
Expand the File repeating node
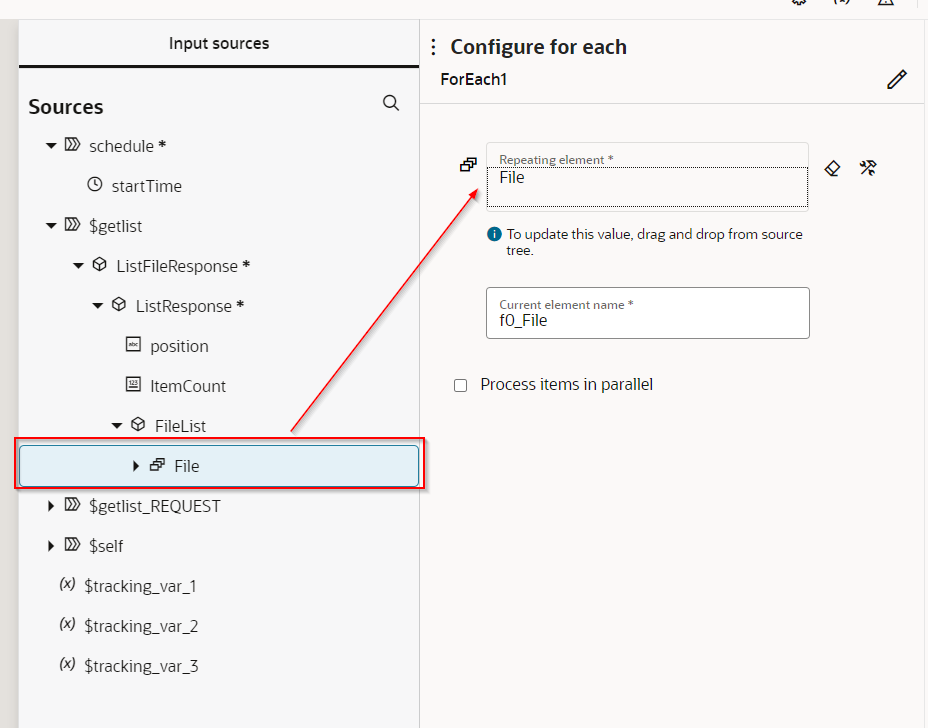136,466
